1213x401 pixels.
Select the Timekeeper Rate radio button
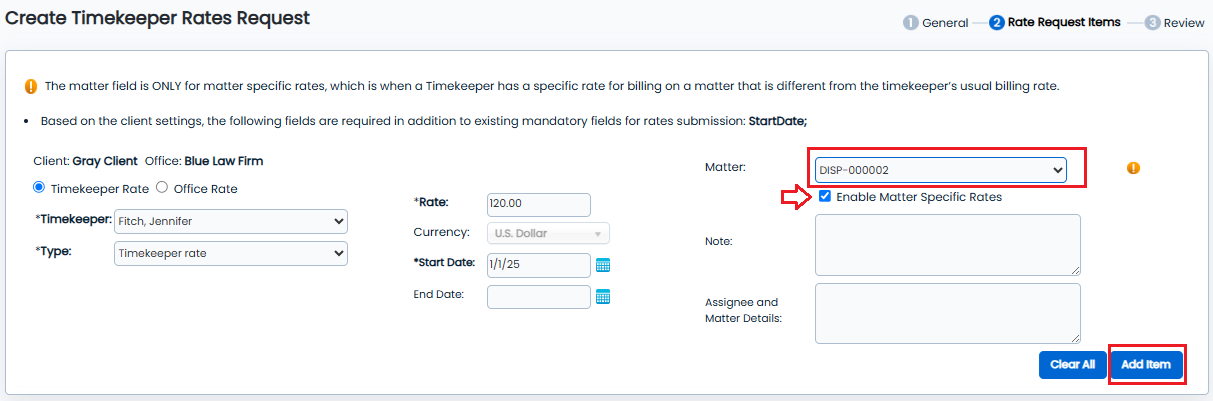pos(40,188)
